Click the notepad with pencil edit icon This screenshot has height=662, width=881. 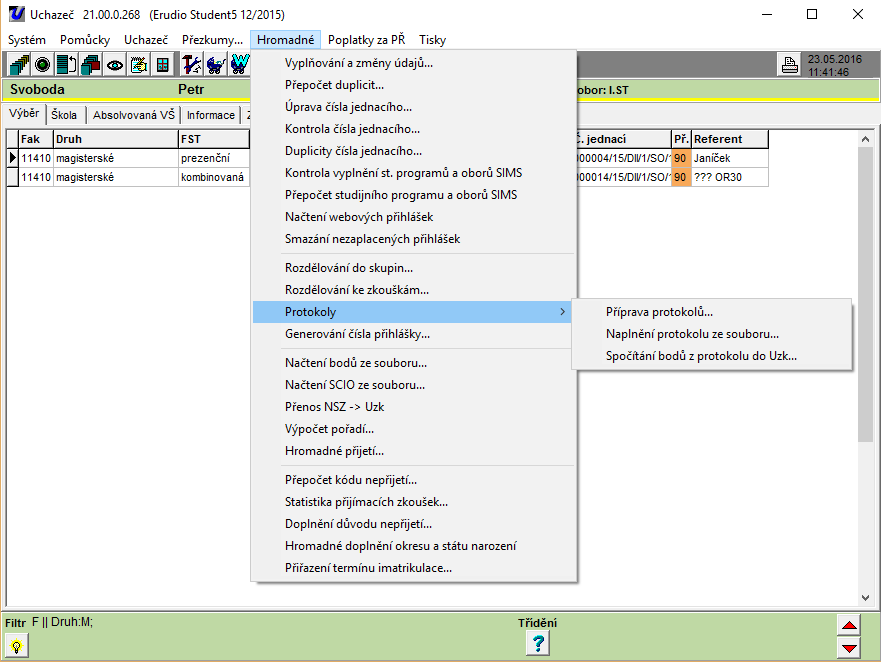tap(139, 65)
